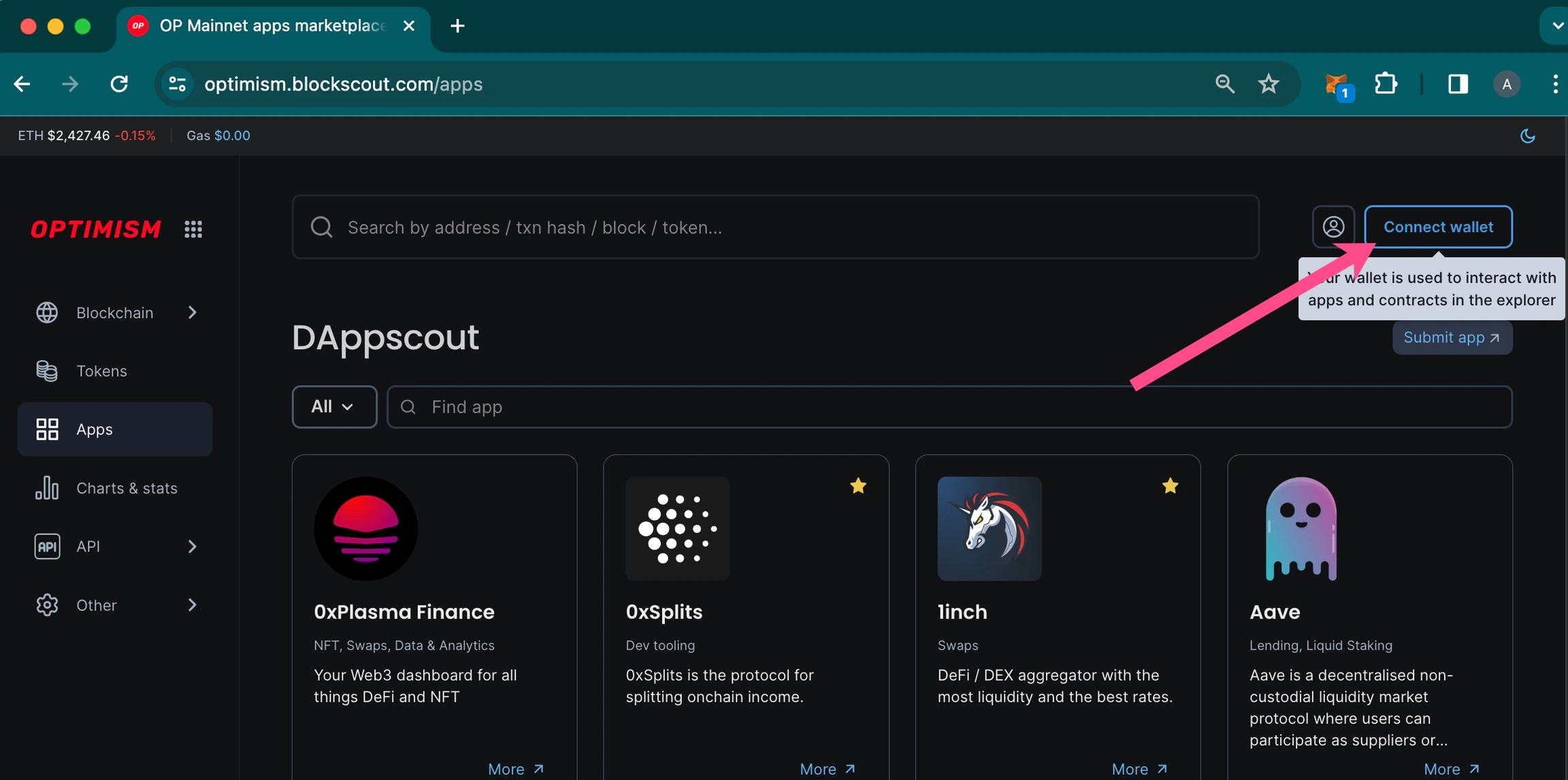This screenshot has width=1568, height=780.
Task: Toggle the favorite star on 0xSplits
Action: pos(857,486)
